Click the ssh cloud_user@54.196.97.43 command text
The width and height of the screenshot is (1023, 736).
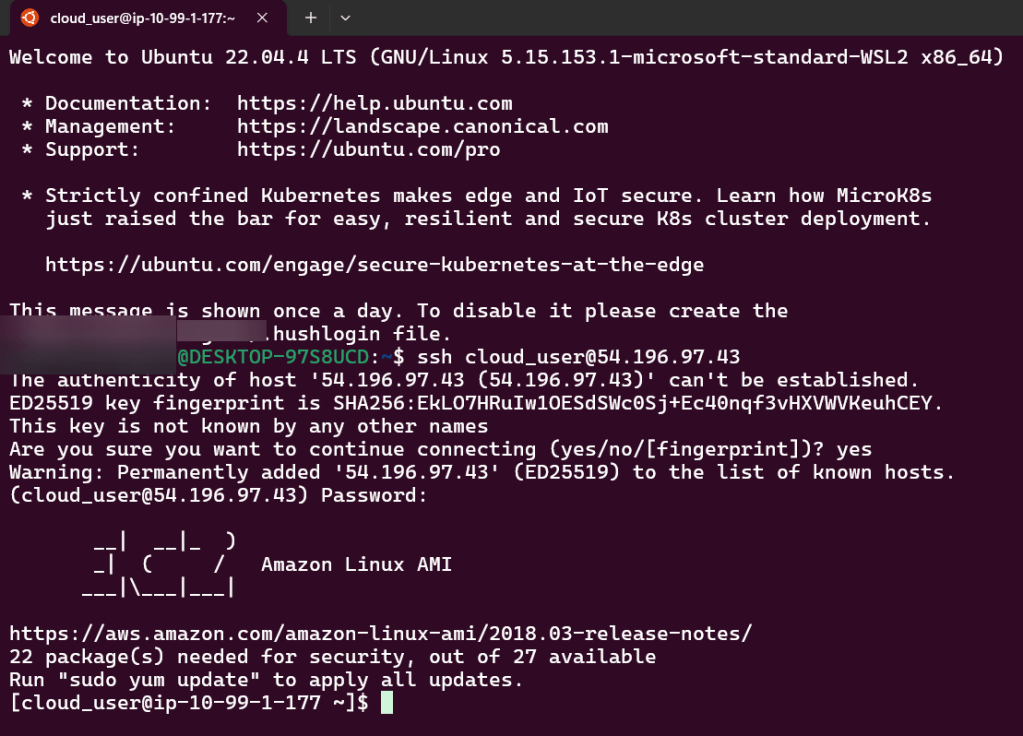(x=578, y=357)
